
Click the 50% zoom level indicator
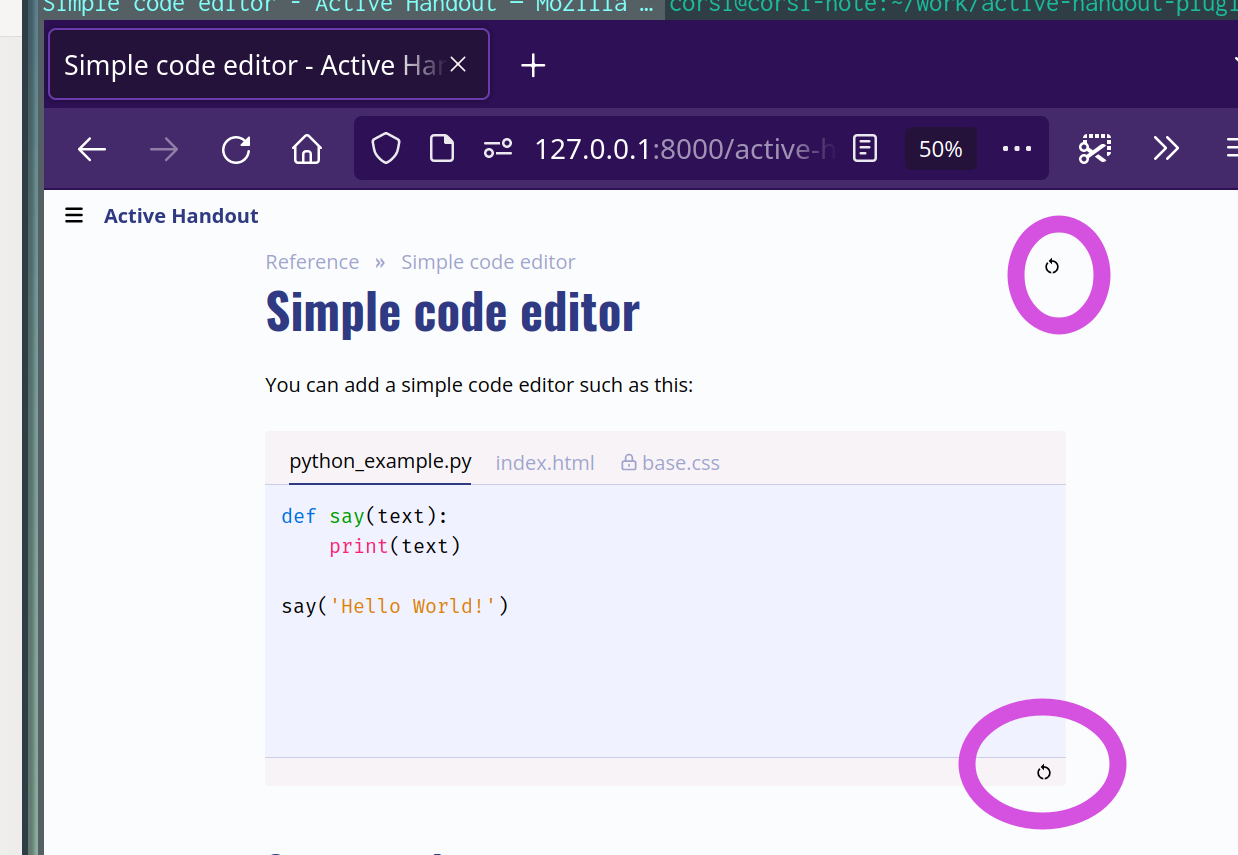[x=939, y=148]
